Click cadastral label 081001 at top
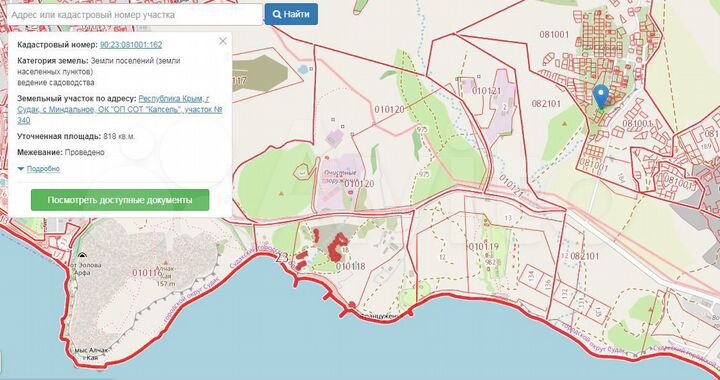 (554, 34)
